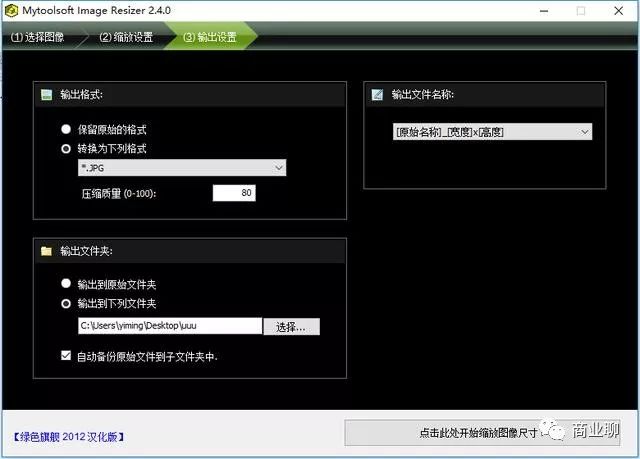This screenshot has width=640, height=459.
Task: Click 点击此处开始缩放图像尺寸 button
Action: (482, 432)
